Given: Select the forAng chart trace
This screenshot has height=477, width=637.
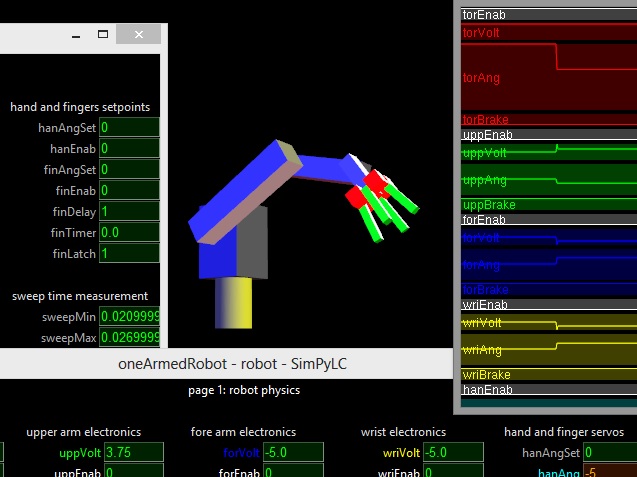Looking at the screenshot, I should (x=549, y=265).
